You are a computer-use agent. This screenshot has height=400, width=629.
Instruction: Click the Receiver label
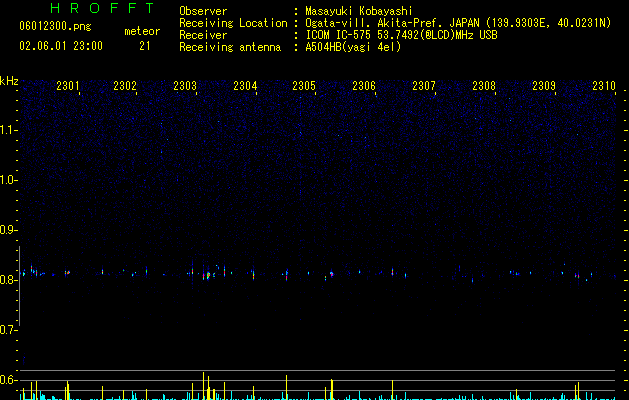(x=203, y=35)
